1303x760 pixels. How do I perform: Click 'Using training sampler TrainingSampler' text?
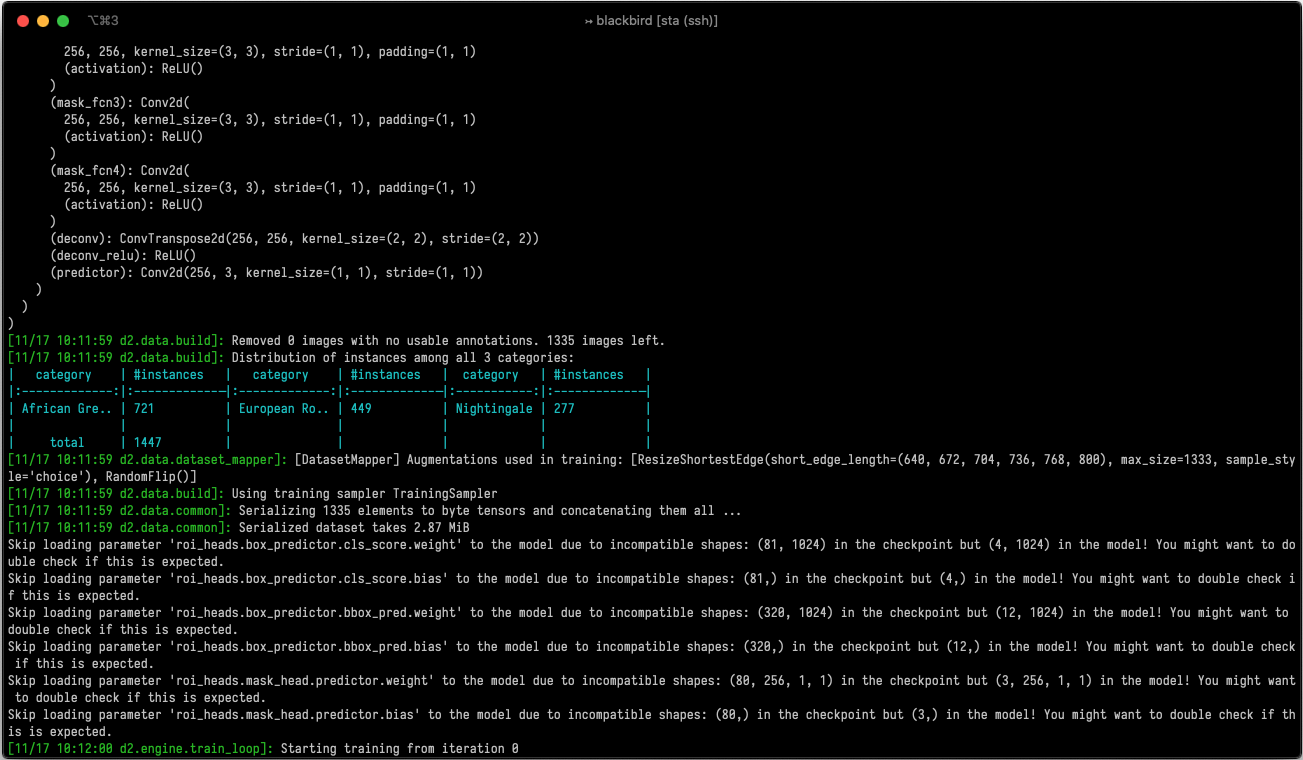[364, 494]
